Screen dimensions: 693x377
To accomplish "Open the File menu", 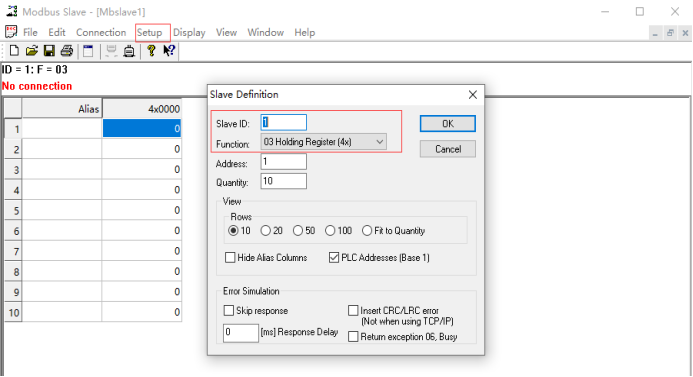I will 30,32.
